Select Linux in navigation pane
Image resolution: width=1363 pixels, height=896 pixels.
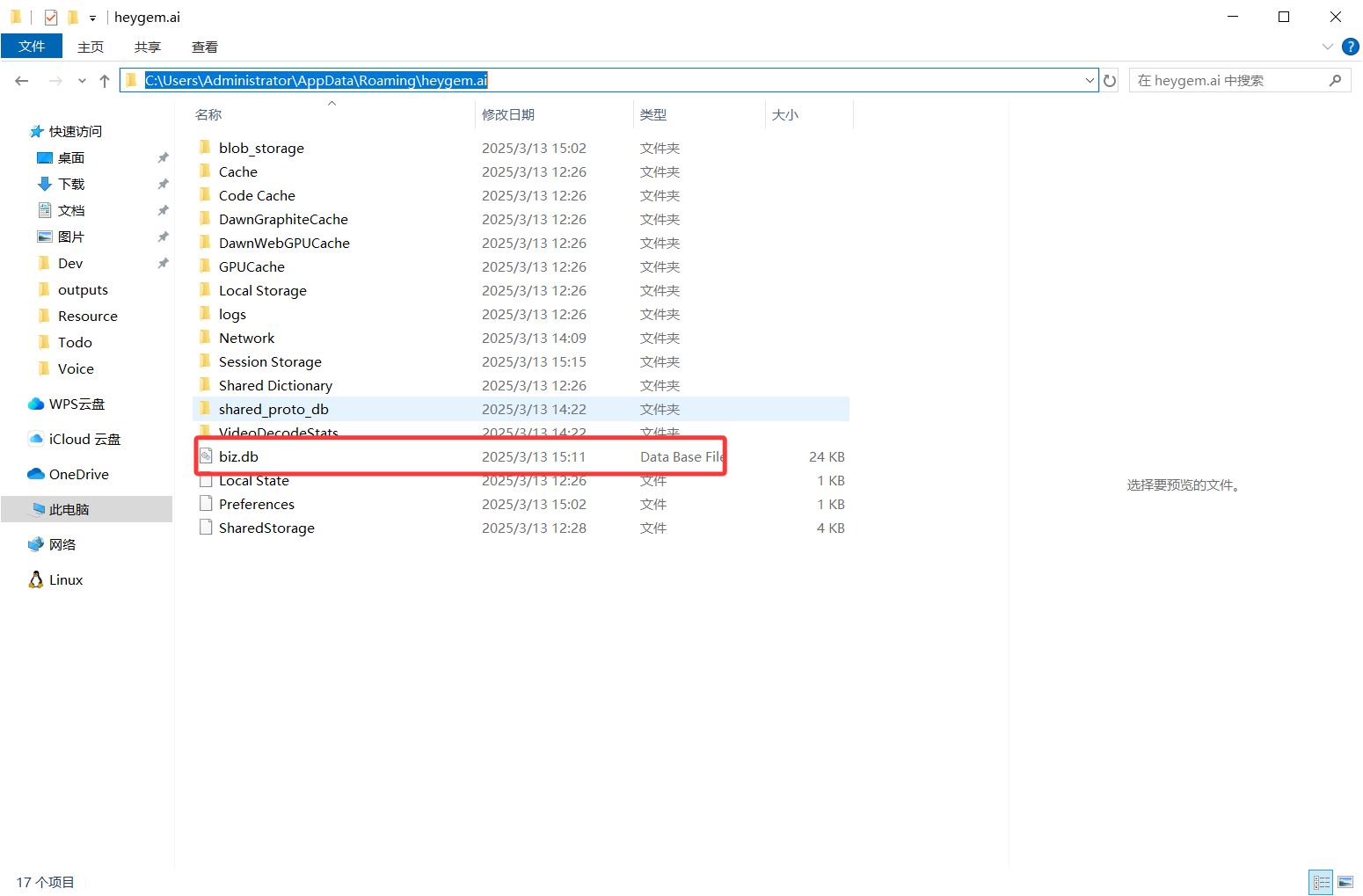click(66, 579)
